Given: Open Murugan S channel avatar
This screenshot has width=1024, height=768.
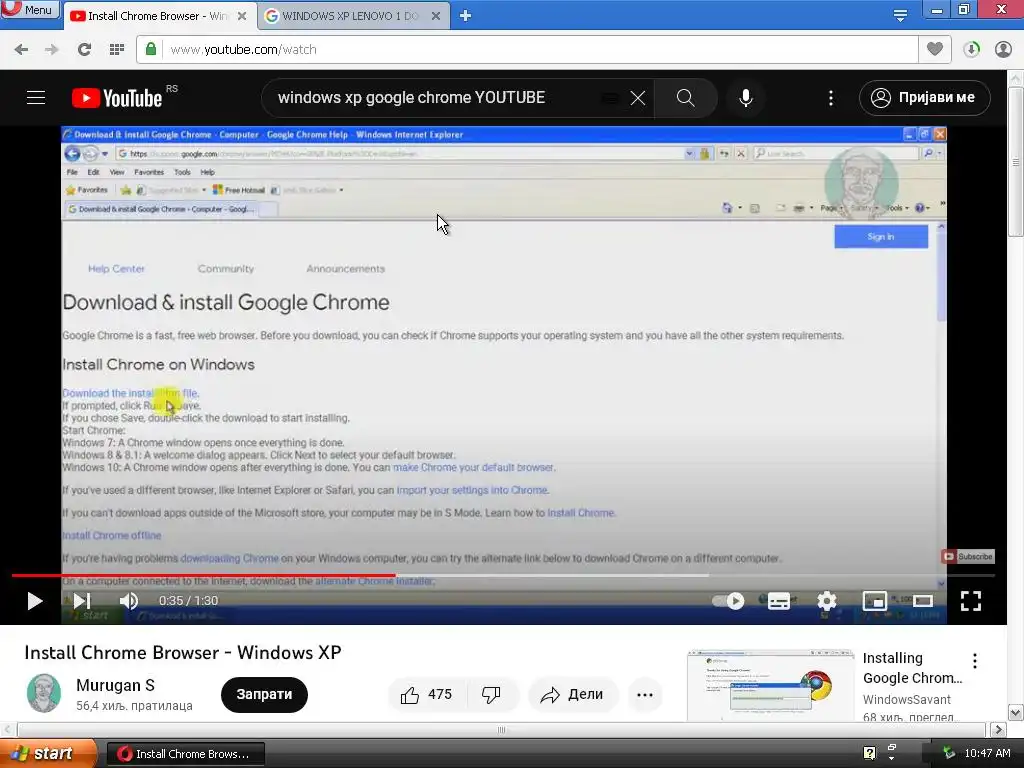Looking at the screenshot, I should [44, 694].
